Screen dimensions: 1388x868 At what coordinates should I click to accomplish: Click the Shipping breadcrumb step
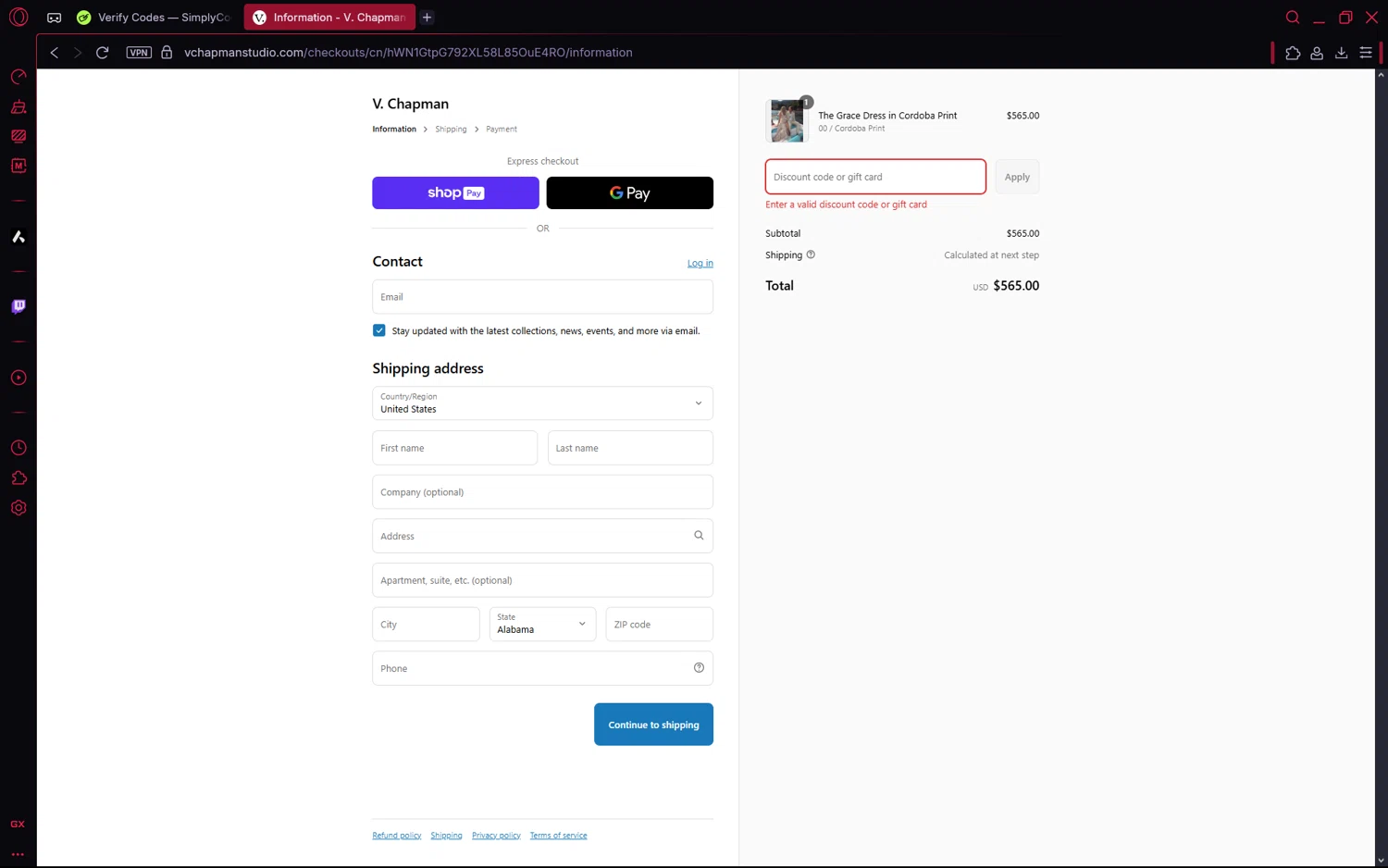451,129
